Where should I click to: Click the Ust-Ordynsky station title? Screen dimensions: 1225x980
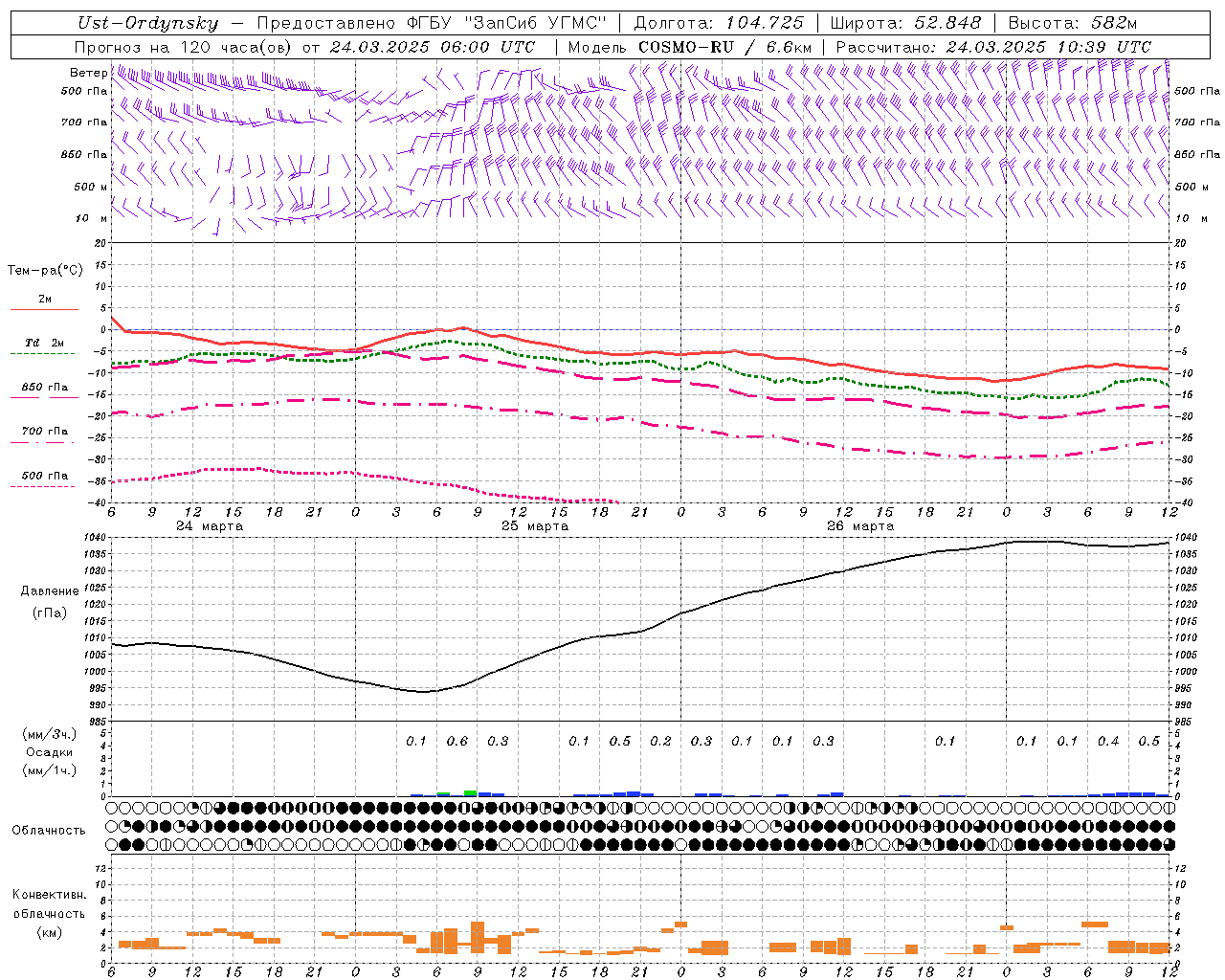(x=148, y=23)
